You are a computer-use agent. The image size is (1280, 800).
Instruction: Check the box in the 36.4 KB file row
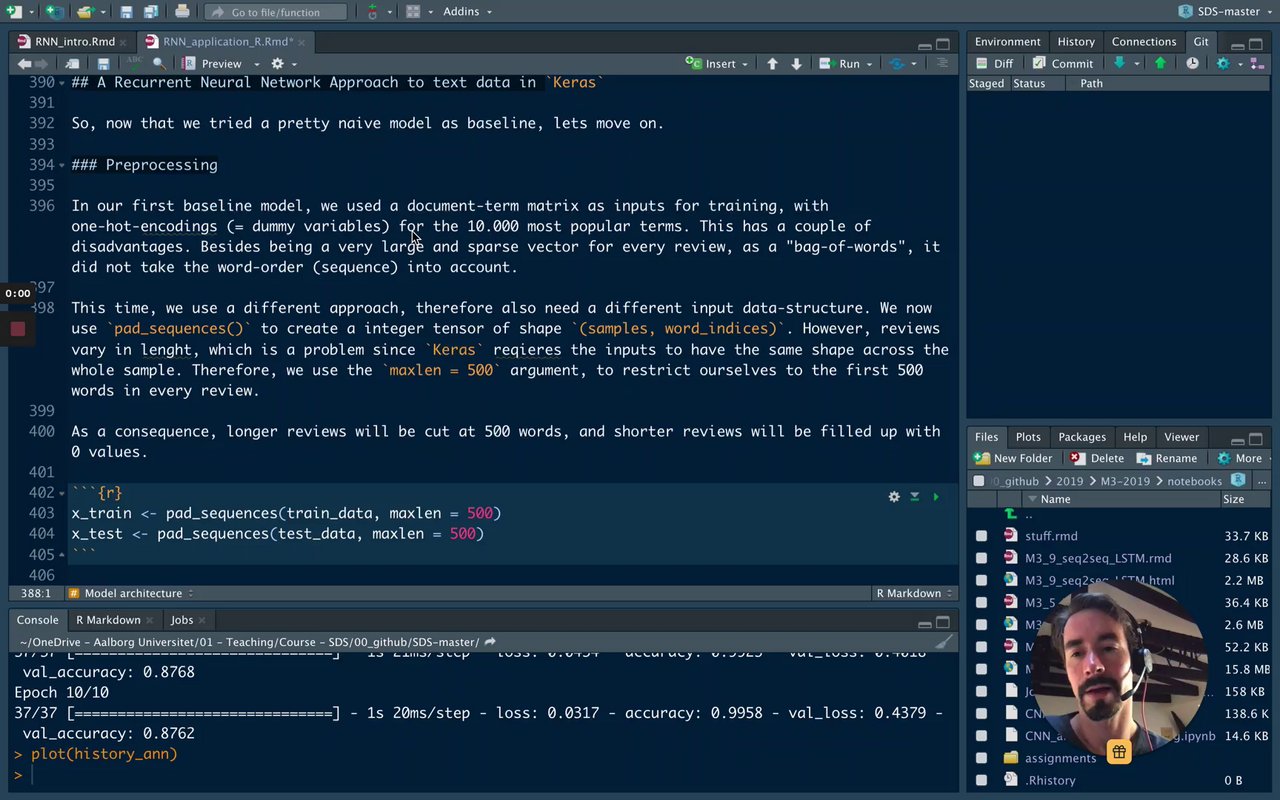(x=981, y=602)
